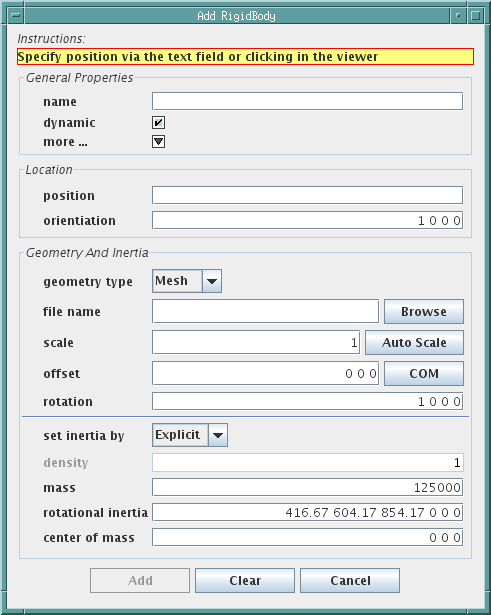Select the scale value field
Viewport: 491px width, 615px height.
(x=256, y=342)
